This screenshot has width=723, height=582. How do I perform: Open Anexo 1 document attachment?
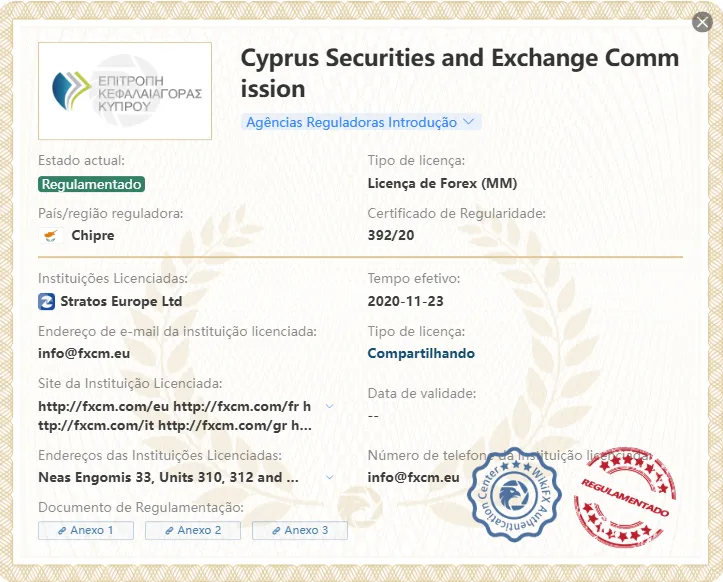point(86,530)
